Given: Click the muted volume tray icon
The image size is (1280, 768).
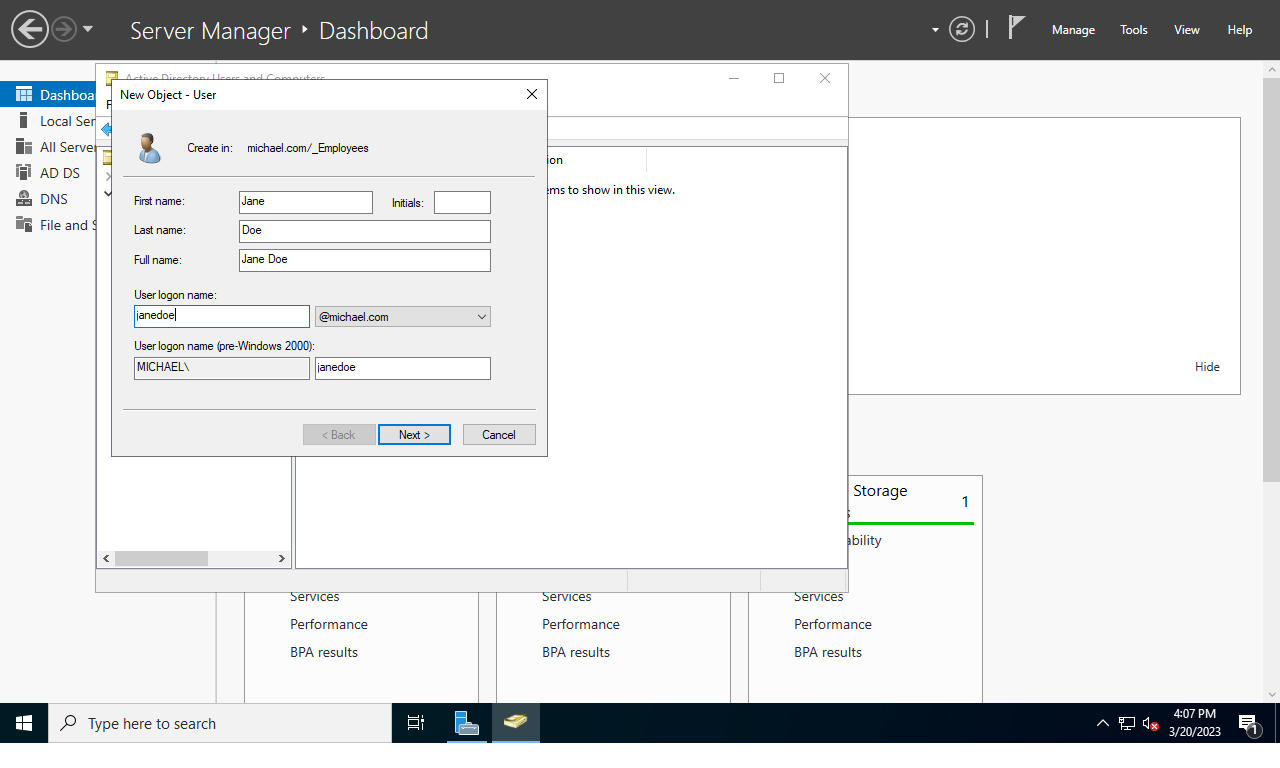Looking at the screenshot, I should point(1151,723).
